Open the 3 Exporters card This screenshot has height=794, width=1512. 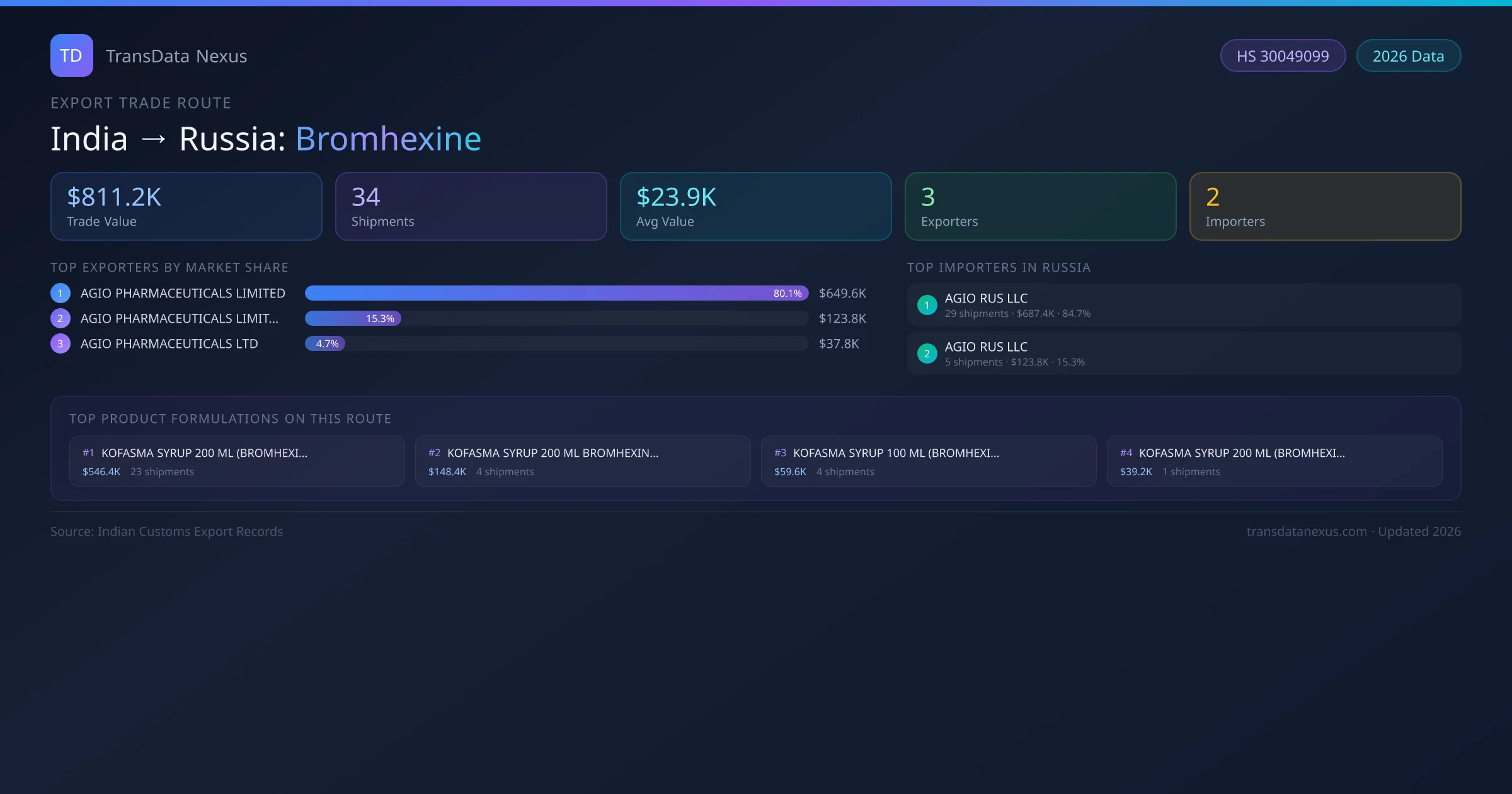click(x=1040, y=207)
